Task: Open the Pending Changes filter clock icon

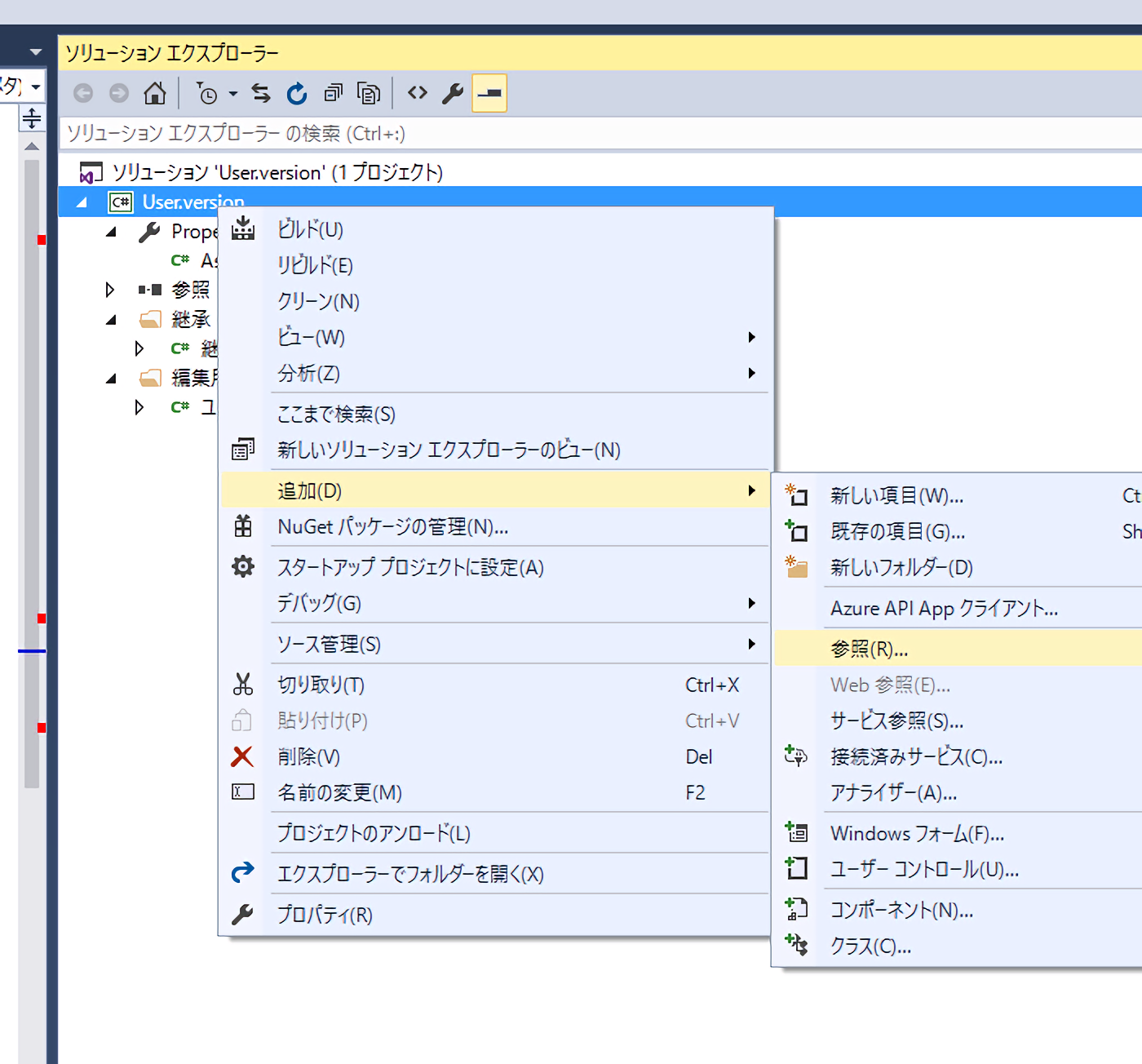Action: click(x=208, y=94)
